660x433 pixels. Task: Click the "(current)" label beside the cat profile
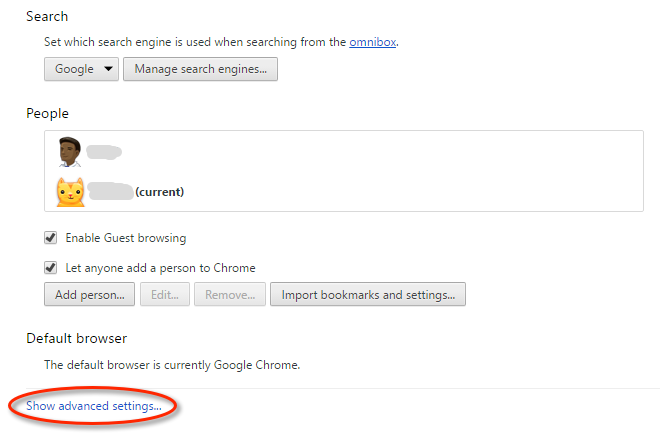[160, 191]
